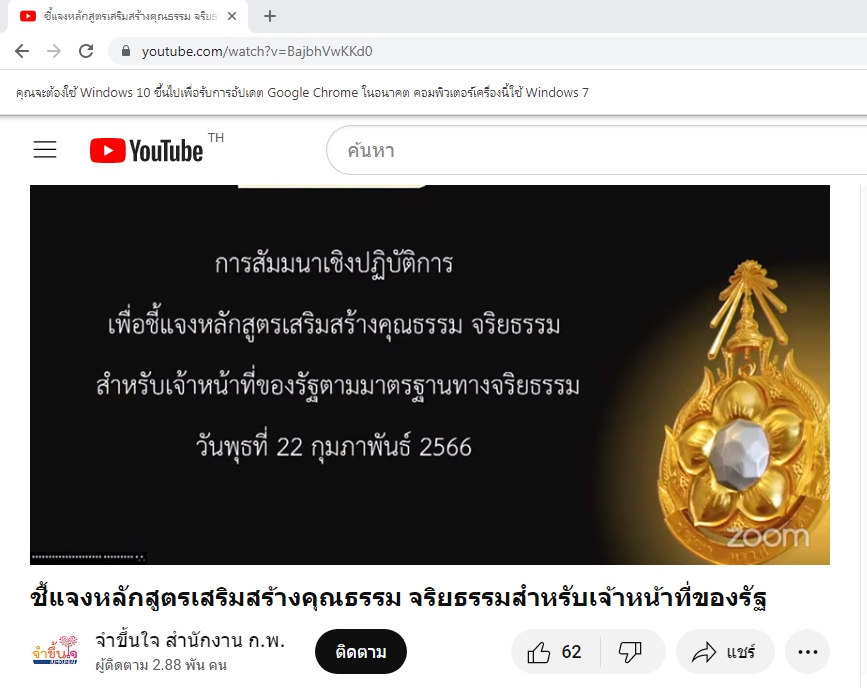867x688 pixels.
Task: Close the YouTube browser tab
Action: [232, 16]
